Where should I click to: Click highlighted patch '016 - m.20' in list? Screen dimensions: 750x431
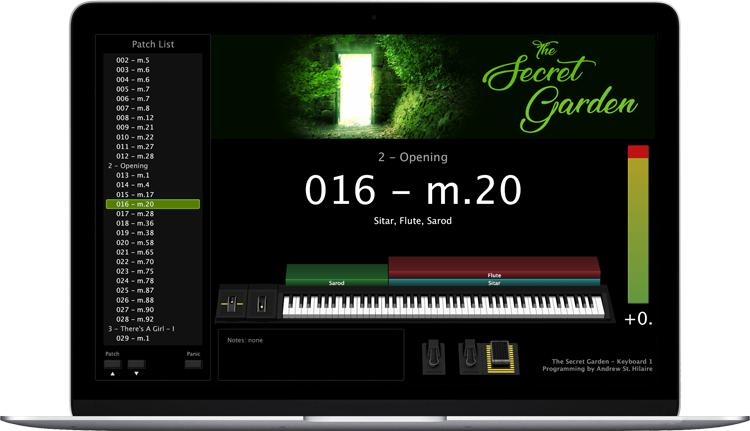[153, 204]
